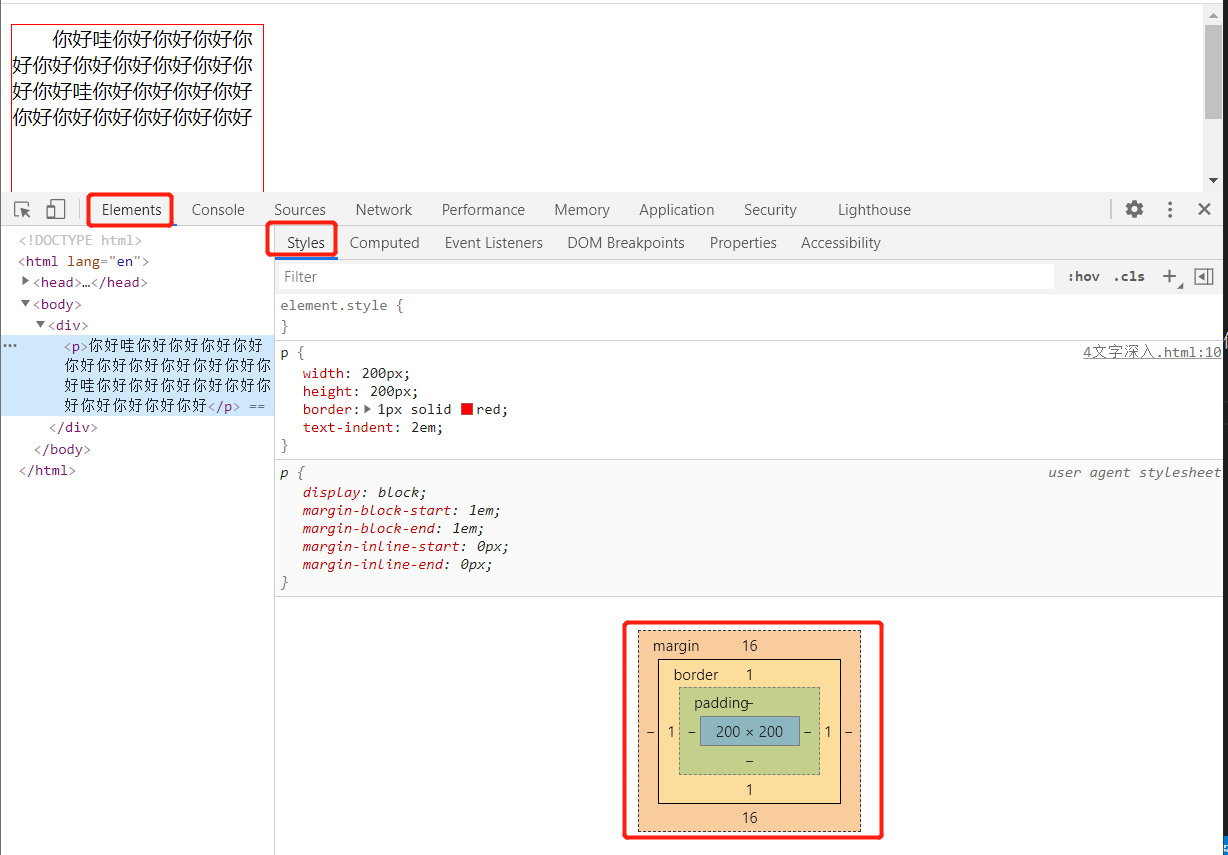This screenshot has height=855, width=1228.
Task: Expand the head element node
Action: 26,281
